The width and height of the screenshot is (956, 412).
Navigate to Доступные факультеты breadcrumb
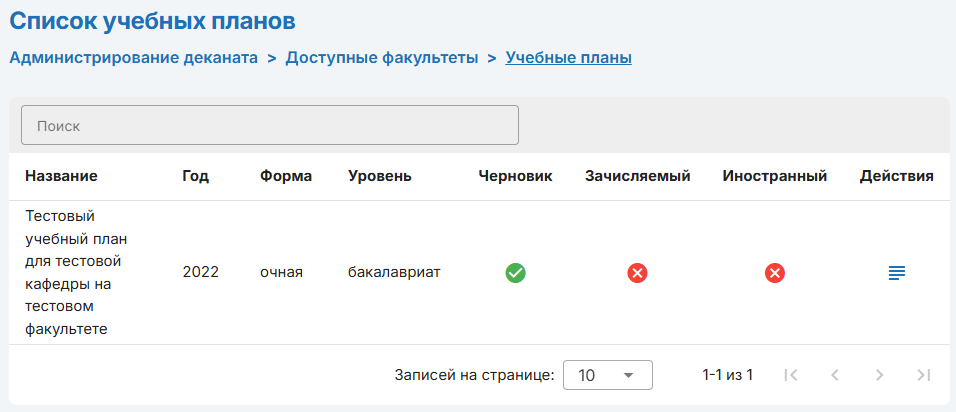tap(381, 58)
